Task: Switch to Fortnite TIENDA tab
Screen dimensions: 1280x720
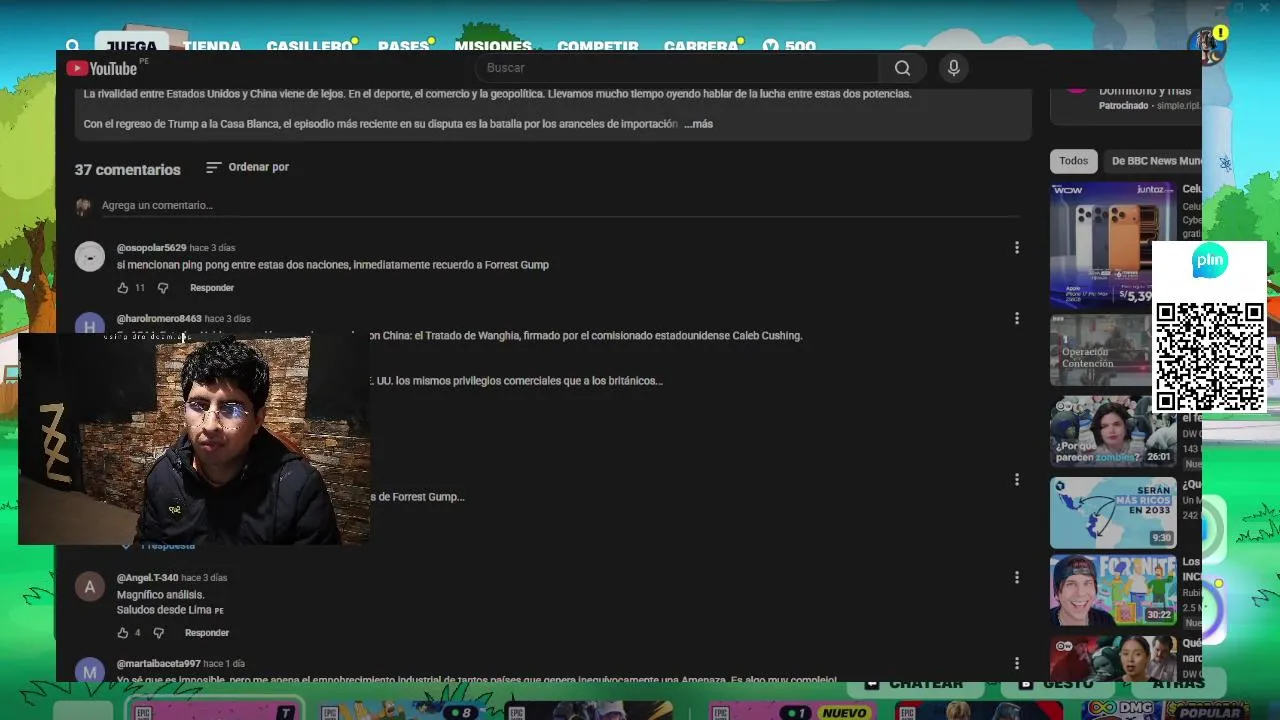Action: point(211,46)
